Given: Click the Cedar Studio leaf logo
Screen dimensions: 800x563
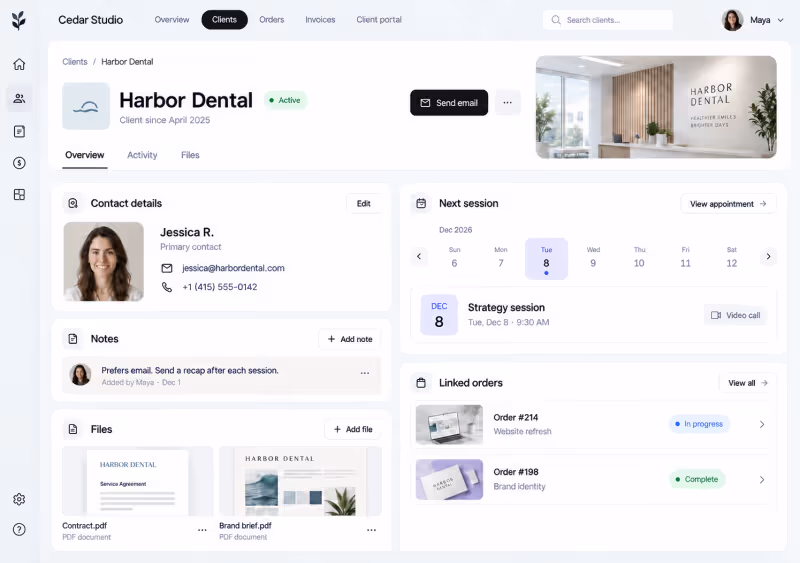Looking at the screenshot, I should point(19,20).
